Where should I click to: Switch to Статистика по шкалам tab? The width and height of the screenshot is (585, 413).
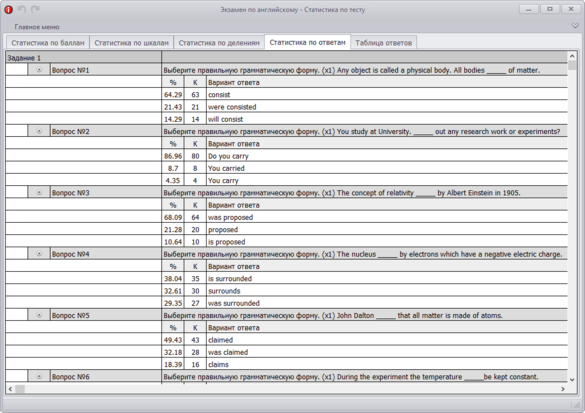click(131, 43)
